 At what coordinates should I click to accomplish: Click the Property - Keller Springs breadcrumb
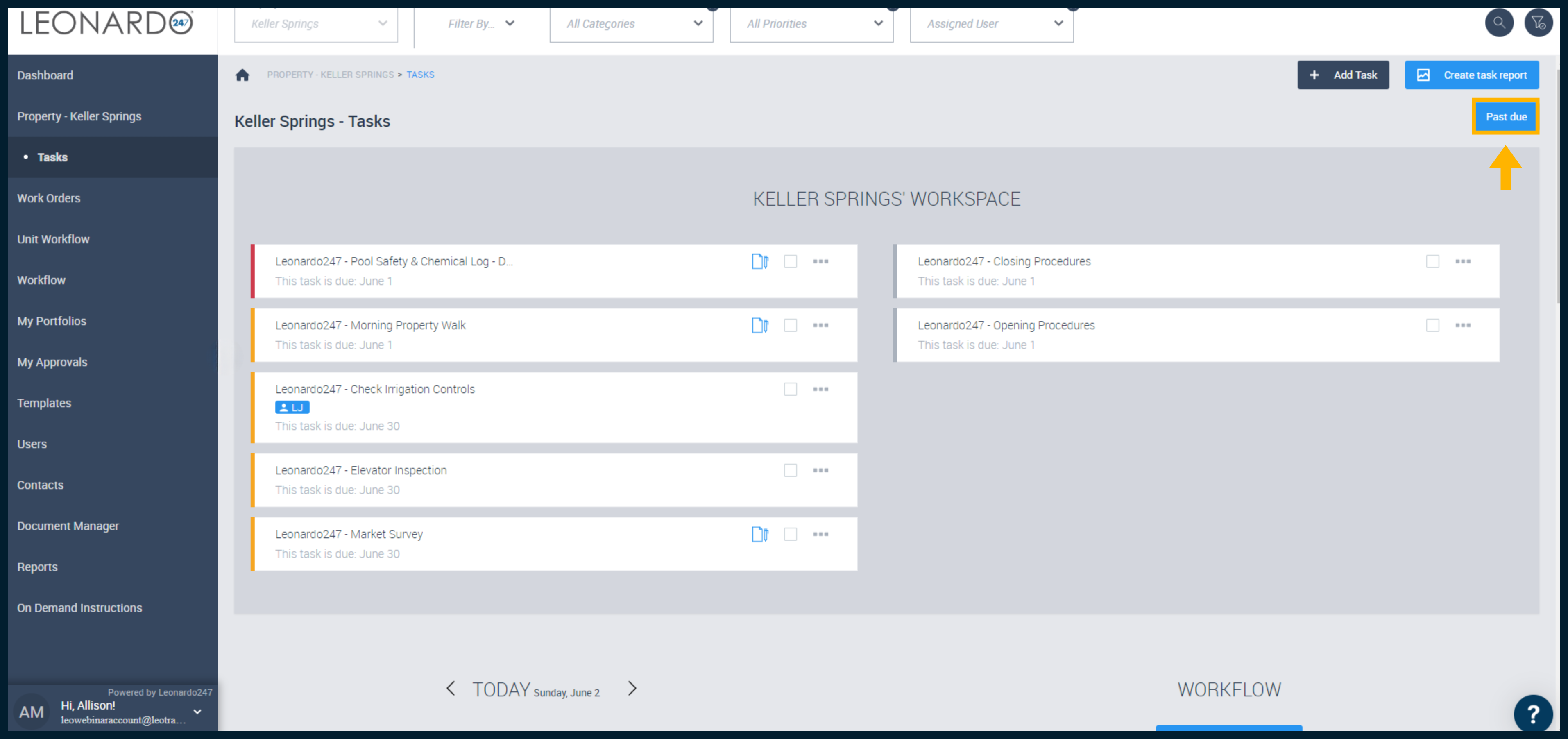pyautogui.click(x=330, y=74)
